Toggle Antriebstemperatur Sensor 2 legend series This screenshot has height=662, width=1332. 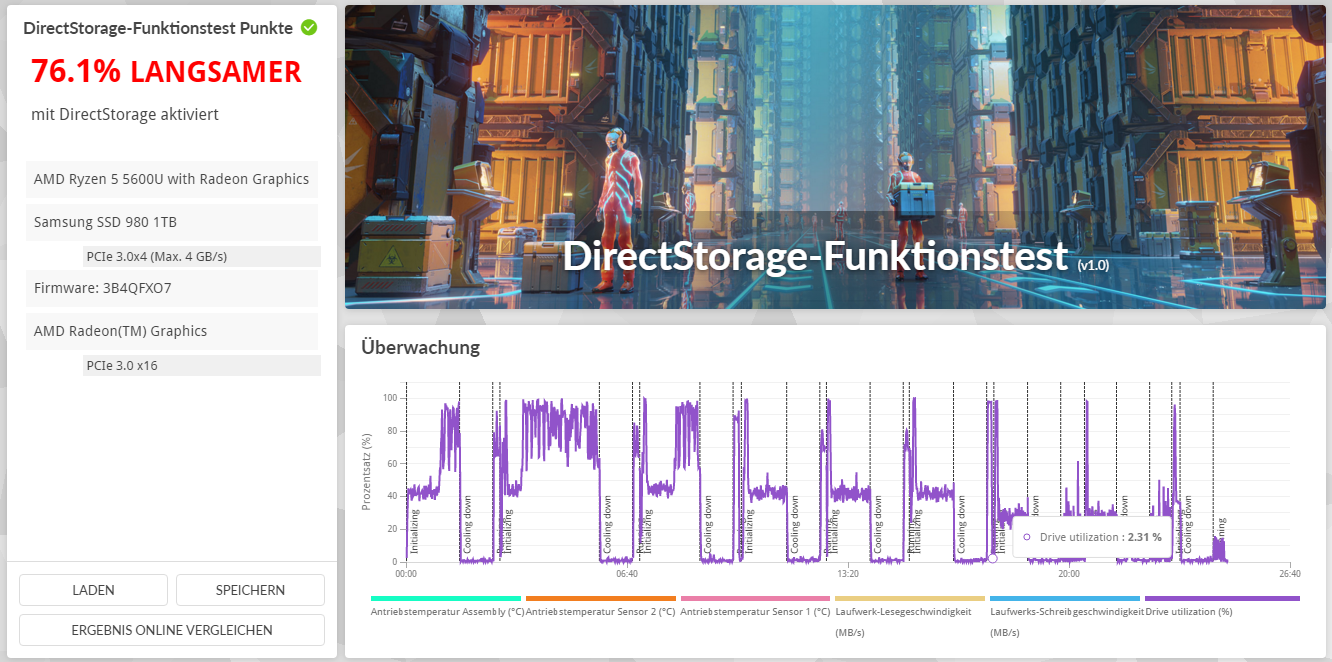(600, 611)
